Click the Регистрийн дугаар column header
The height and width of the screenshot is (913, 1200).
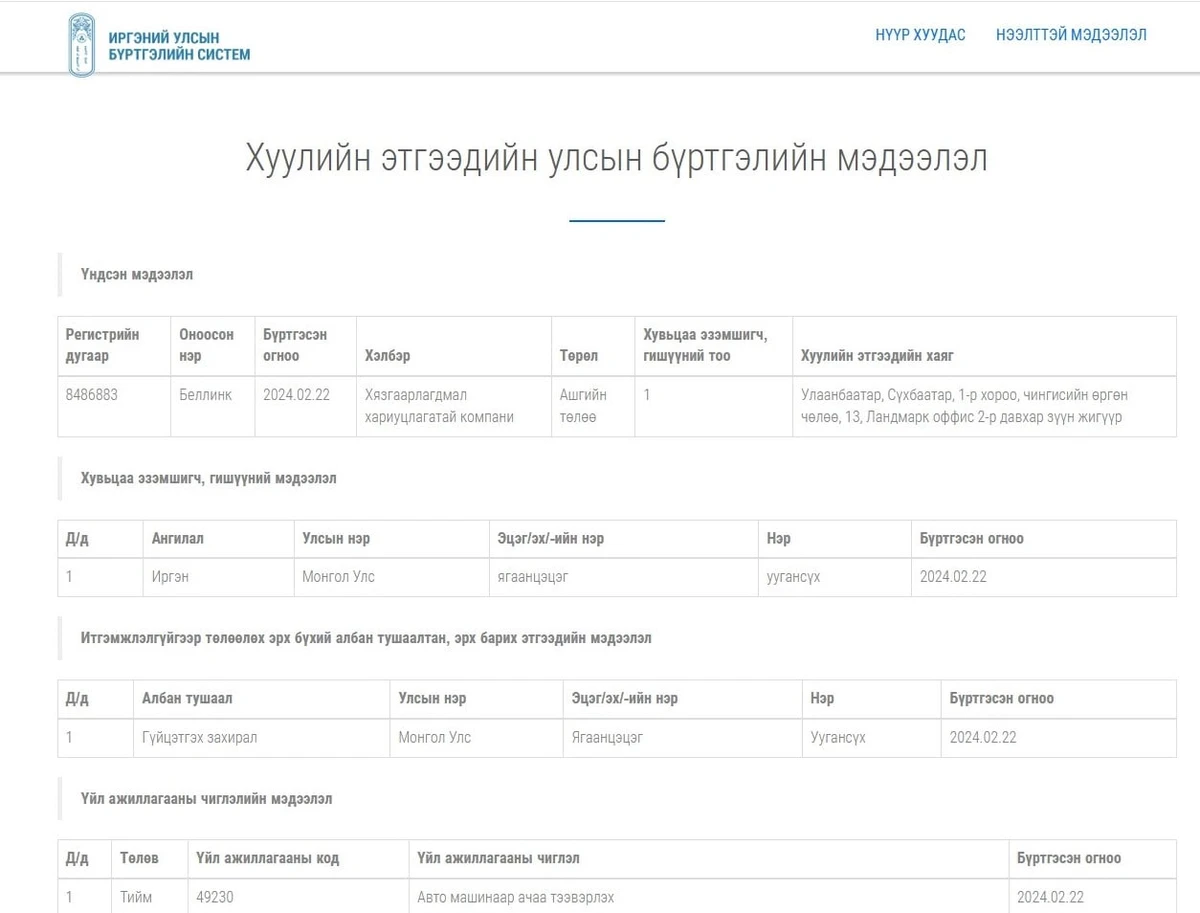coord(102,345)
